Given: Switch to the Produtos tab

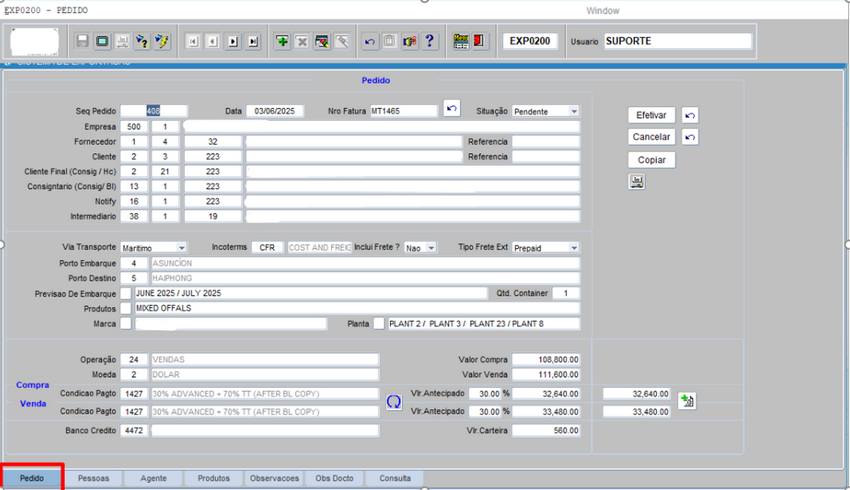Looking at the screenshot, I should point(213,479).
